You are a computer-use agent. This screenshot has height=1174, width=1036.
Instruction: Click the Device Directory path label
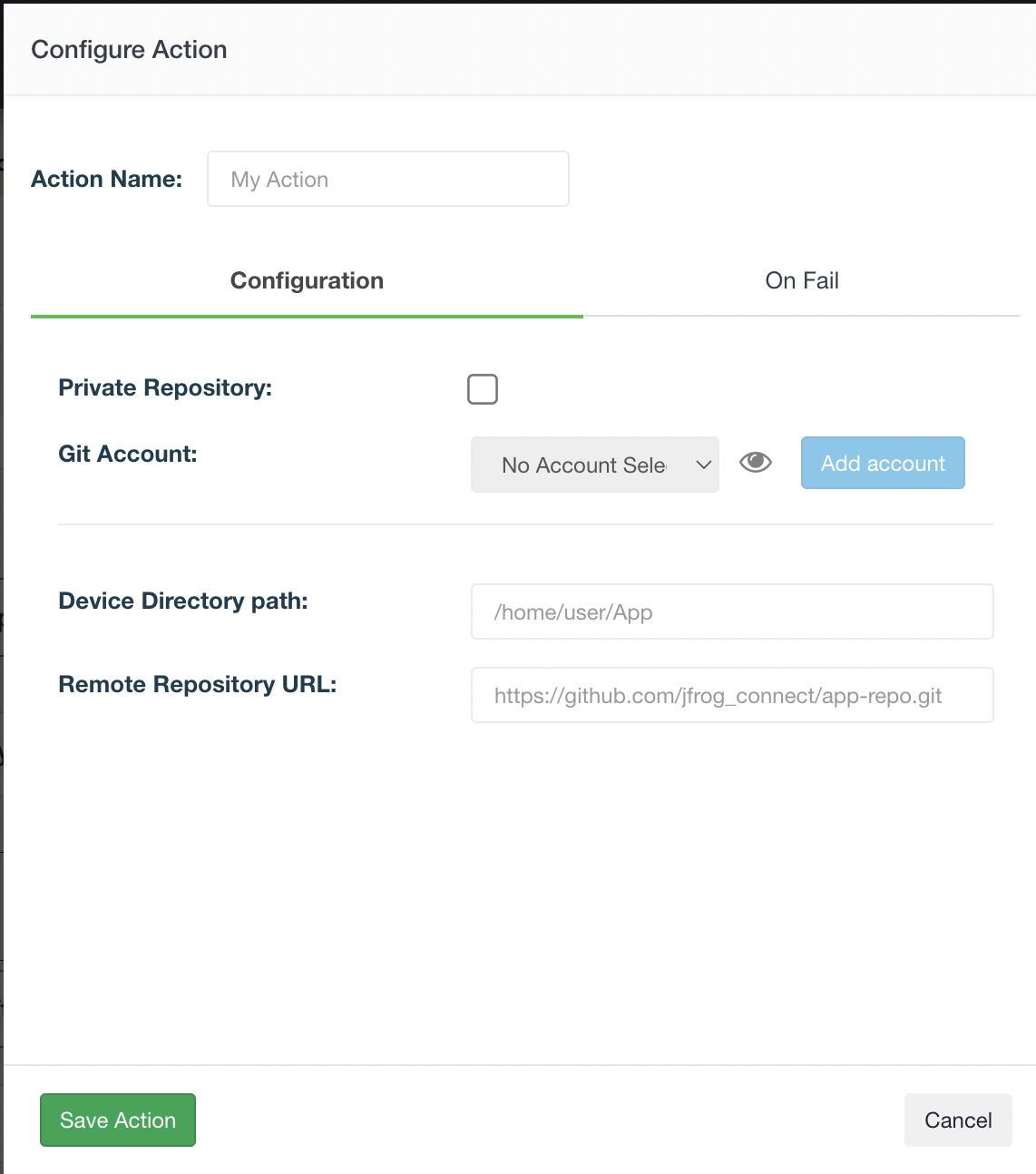click(x=183, y=601)
